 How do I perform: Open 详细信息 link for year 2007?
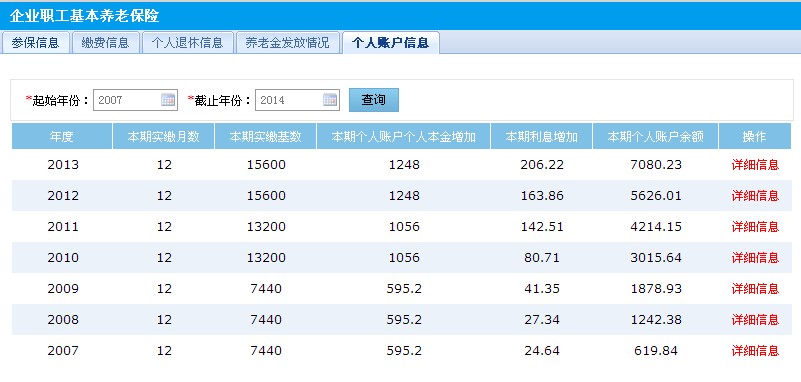pyautogui.click(x=755, y=351)
